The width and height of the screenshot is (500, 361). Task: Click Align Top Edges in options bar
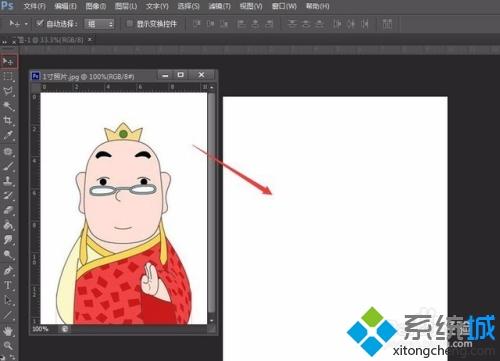tap(196, 24)
